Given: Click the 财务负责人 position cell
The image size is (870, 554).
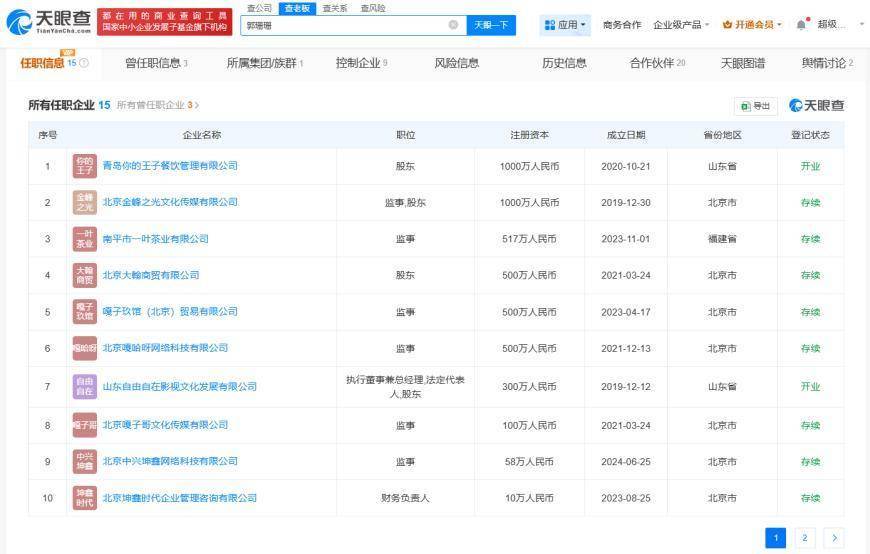Looking at the screenshot, I should pyautogui.click(x=406, y=498).
